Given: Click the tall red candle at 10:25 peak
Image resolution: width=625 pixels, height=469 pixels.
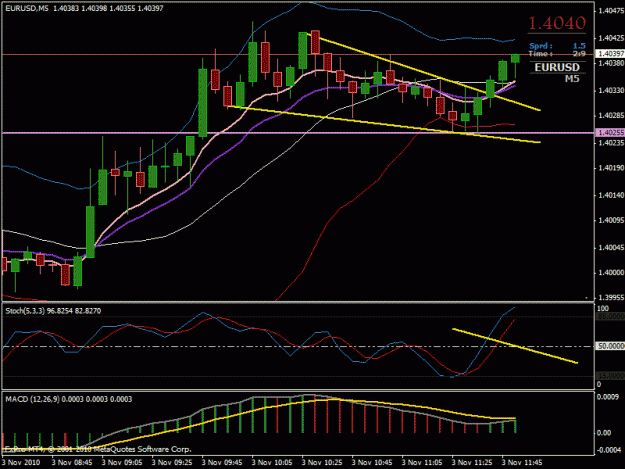Looking at the screenshot, I should pos(315,42).
